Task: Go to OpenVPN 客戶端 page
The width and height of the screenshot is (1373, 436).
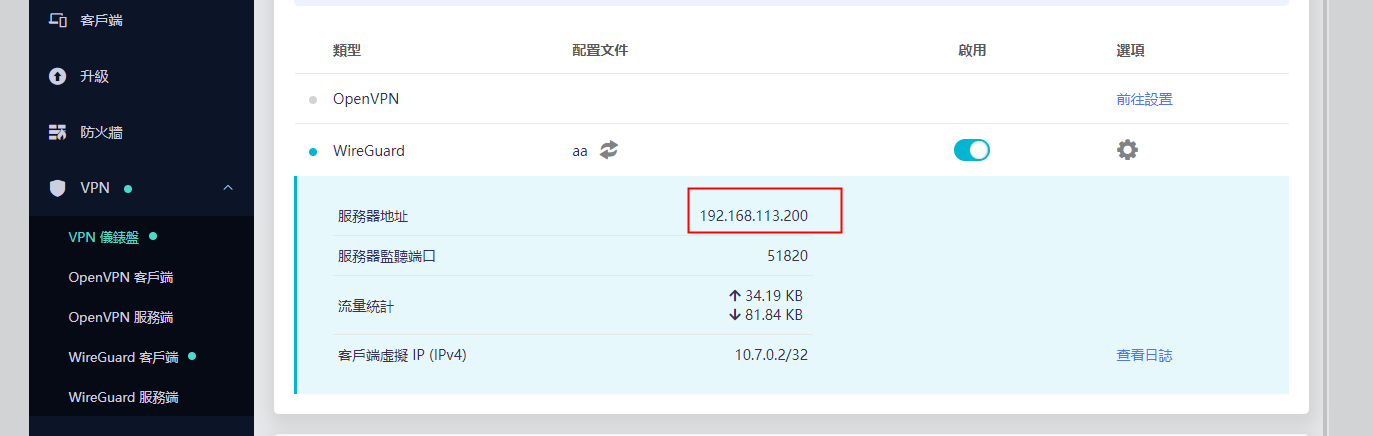Action: tap(121, 277)
